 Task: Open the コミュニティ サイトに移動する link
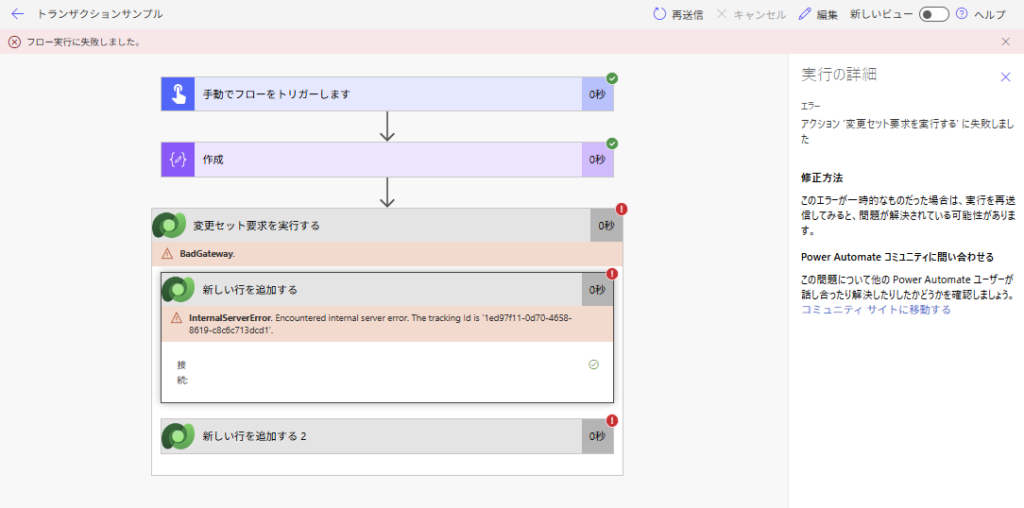(x=875, y=310)
